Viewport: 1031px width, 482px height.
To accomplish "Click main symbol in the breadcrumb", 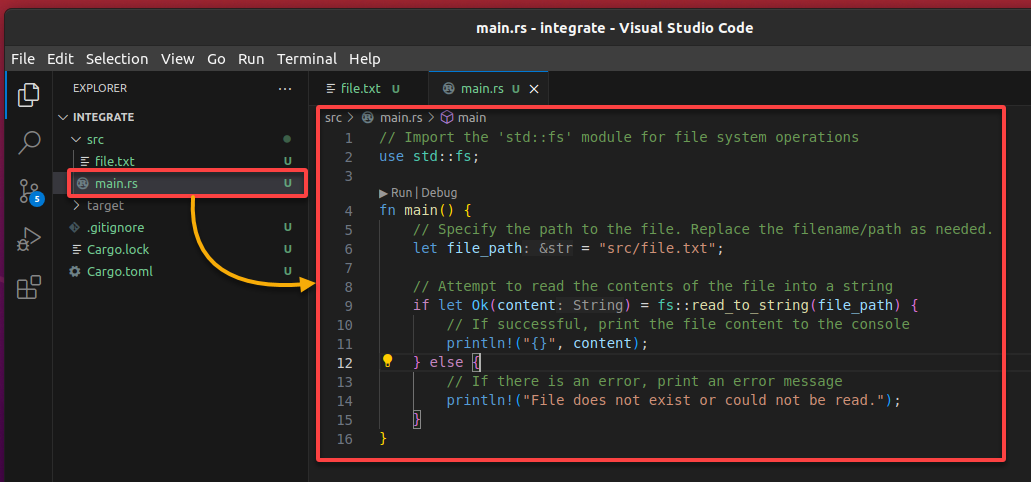I will pyautogui.click(x=472, y=118).
